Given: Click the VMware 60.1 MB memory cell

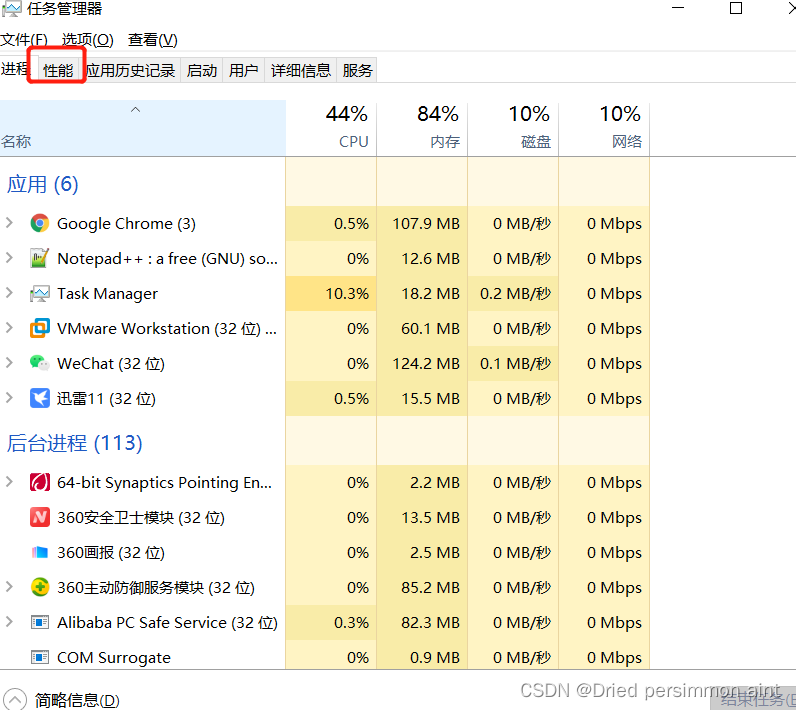Looking at the screenshot, I should pyautogui.click(x=422, y=328).
